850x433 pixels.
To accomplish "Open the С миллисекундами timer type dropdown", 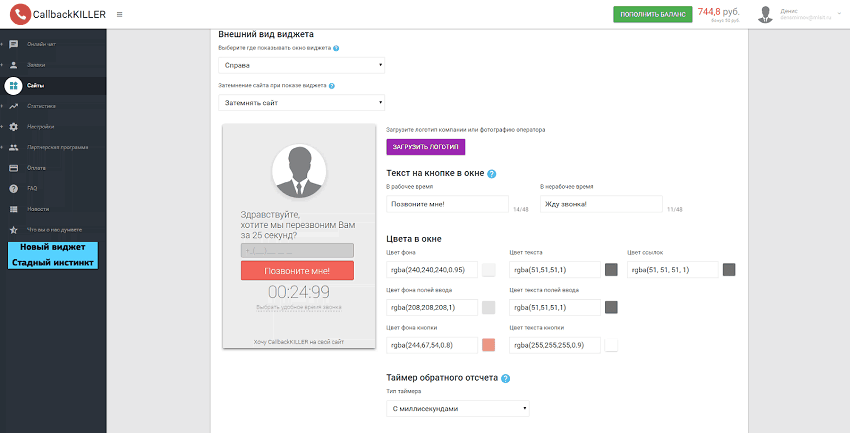I will tap(457, 408).
